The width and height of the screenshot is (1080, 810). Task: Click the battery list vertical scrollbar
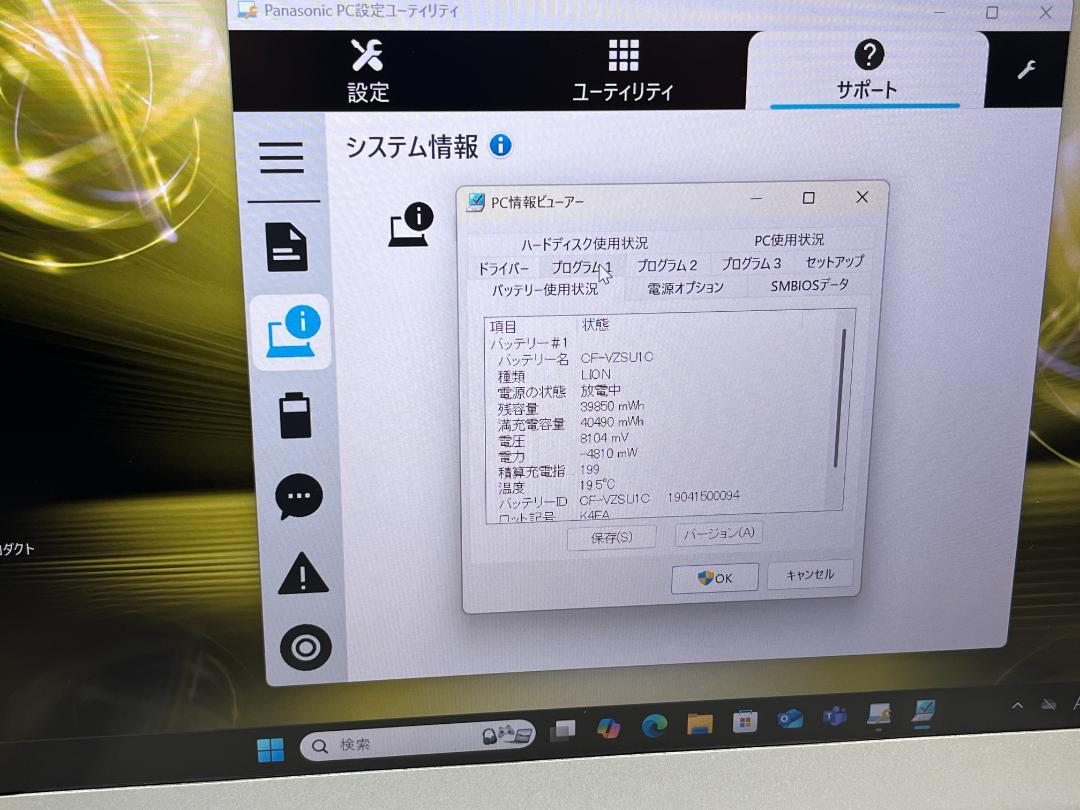840,397
